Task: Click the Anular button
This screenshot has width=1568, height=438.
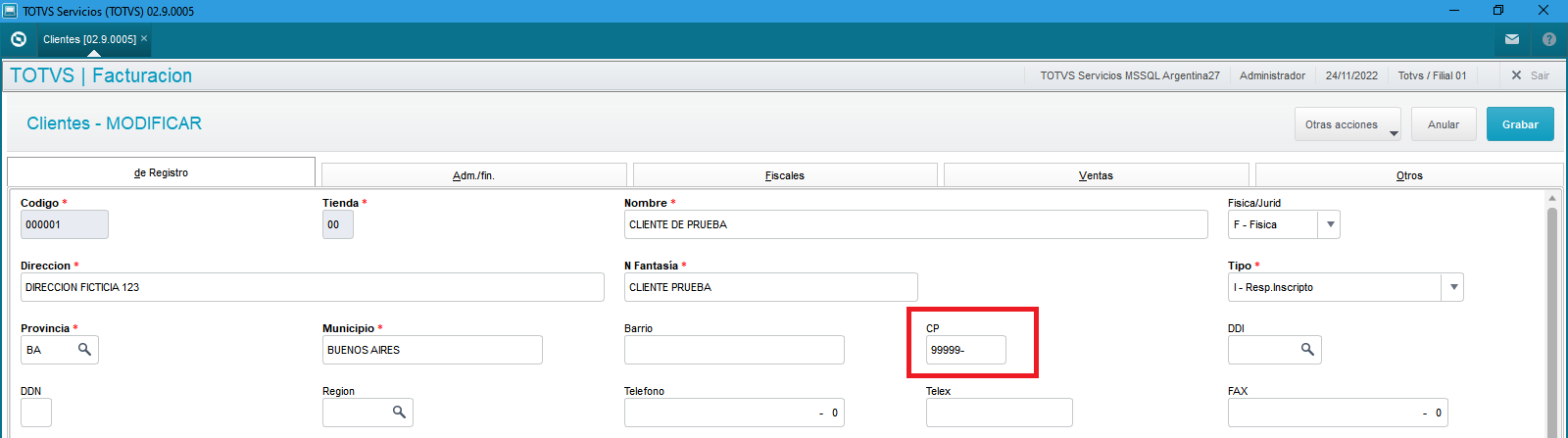Action: (x=1444, y=124)
